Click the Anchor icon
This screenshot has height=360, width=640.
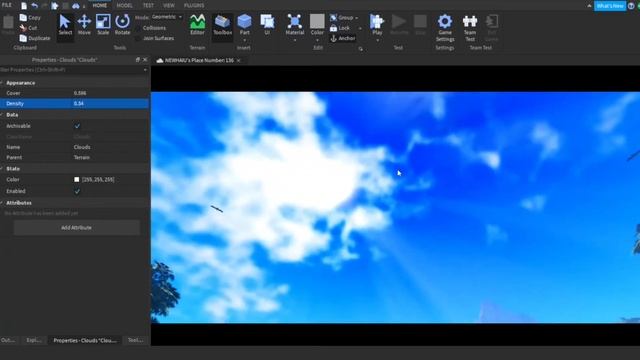tap(333, 38)
